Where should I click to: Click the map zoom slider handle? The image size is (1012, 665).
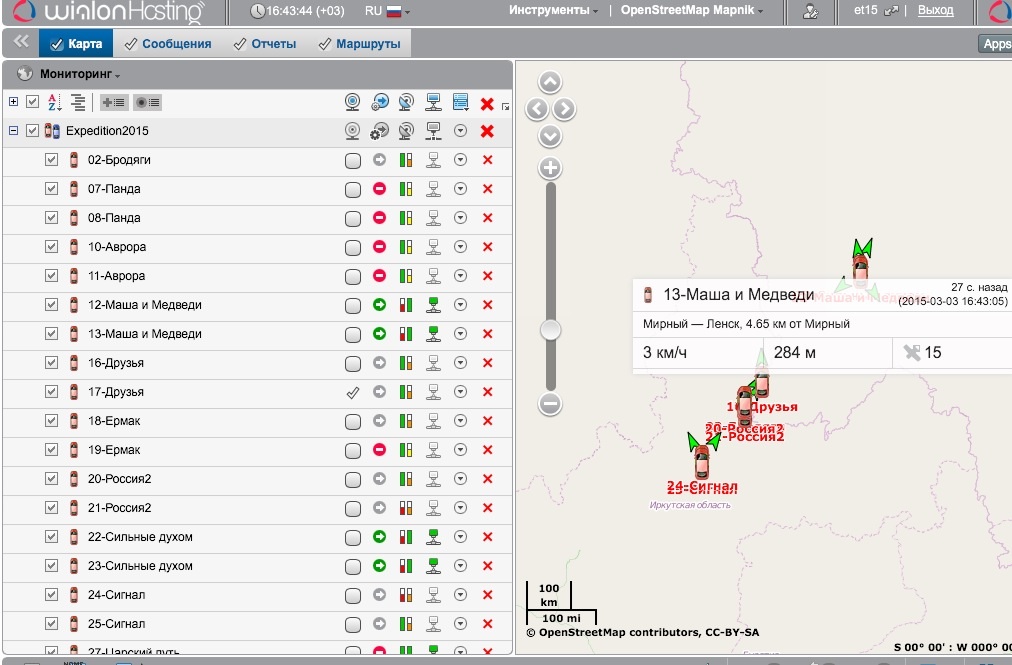tap(549, 330)
